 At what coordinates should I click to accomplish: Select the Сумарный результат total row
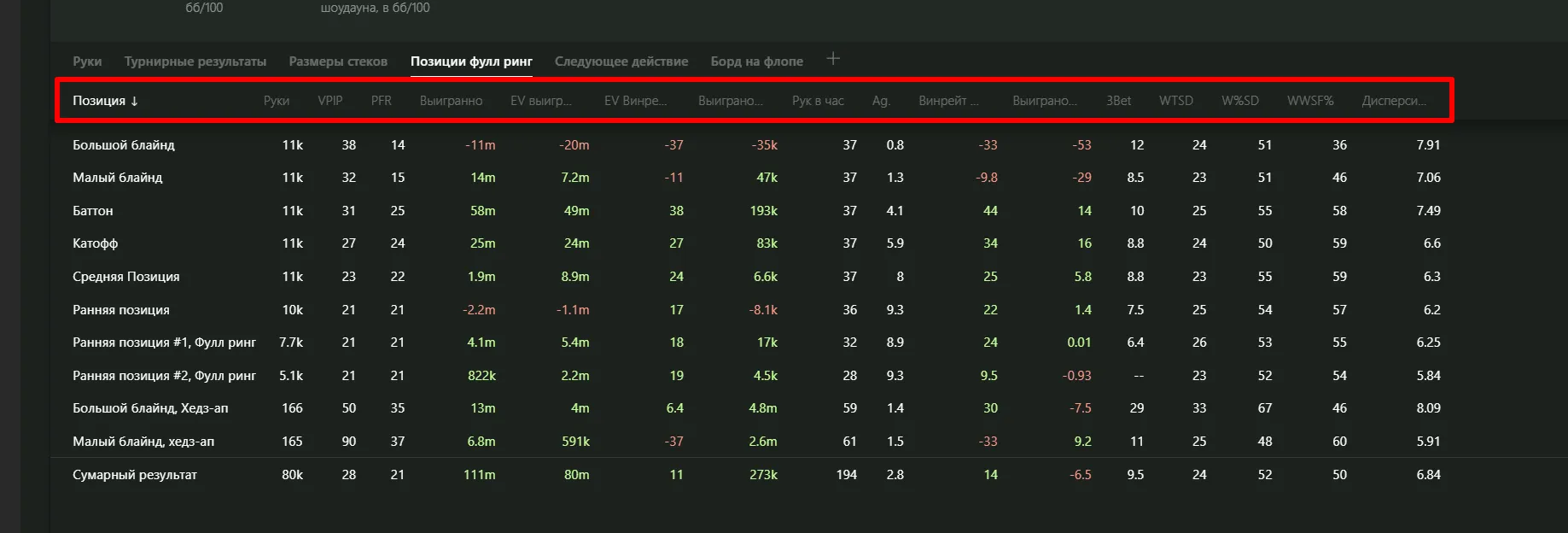tap(135, 475)
